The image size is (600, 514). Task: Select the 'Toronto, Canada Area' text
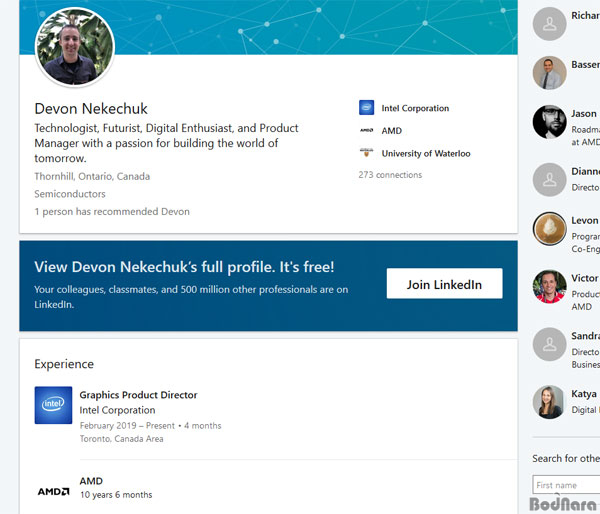[122, 439]
